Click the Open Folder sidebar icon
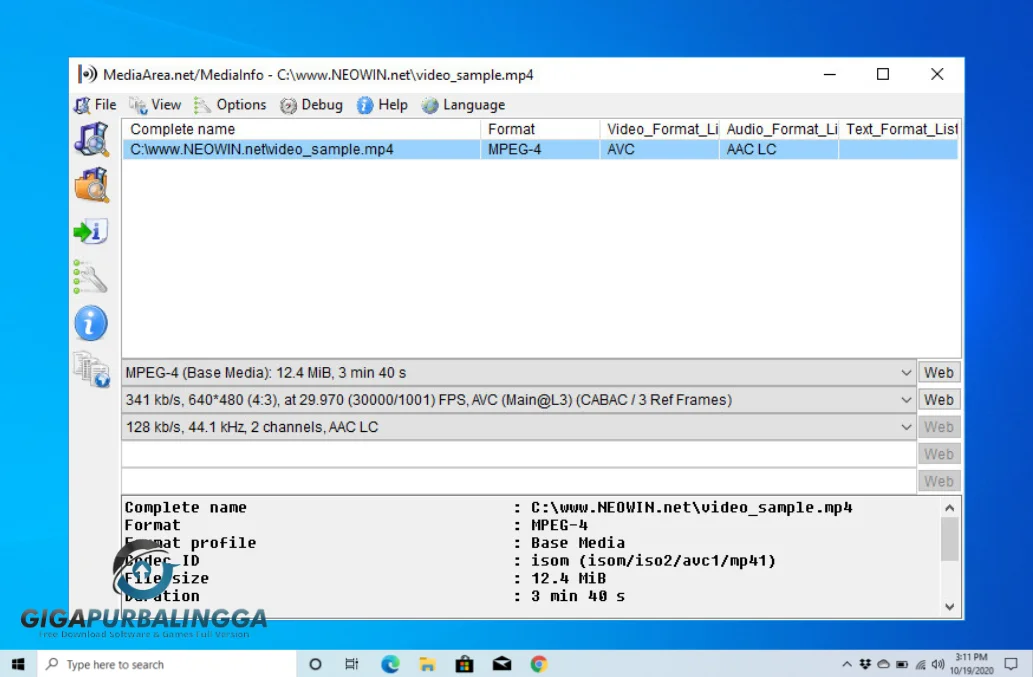1033x677 pixels. (x=91, y=185)
